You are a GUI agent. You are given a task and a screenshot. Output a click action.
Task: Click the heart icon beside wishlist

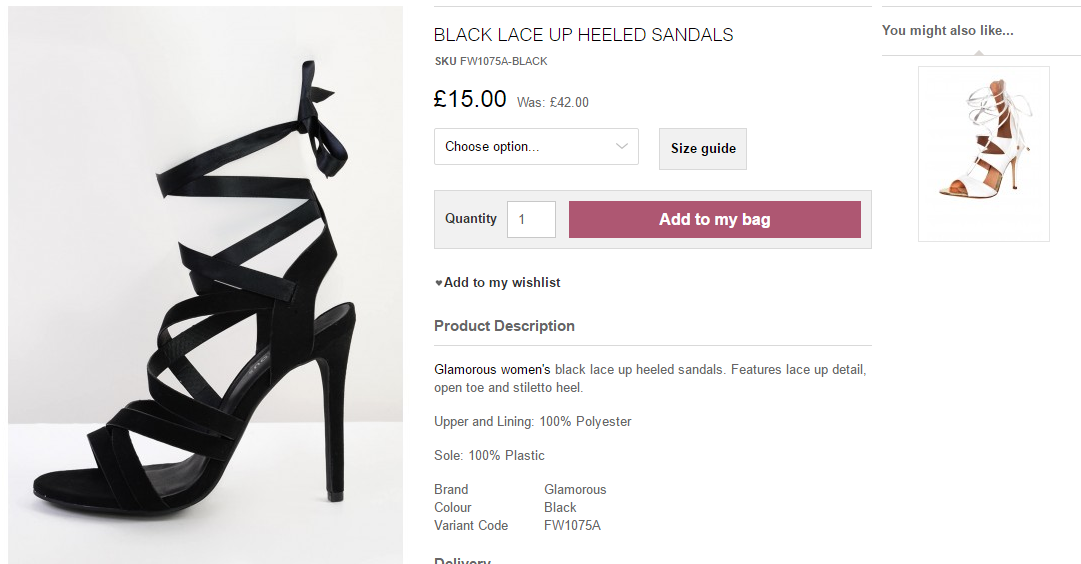click(x=438, y=283)
